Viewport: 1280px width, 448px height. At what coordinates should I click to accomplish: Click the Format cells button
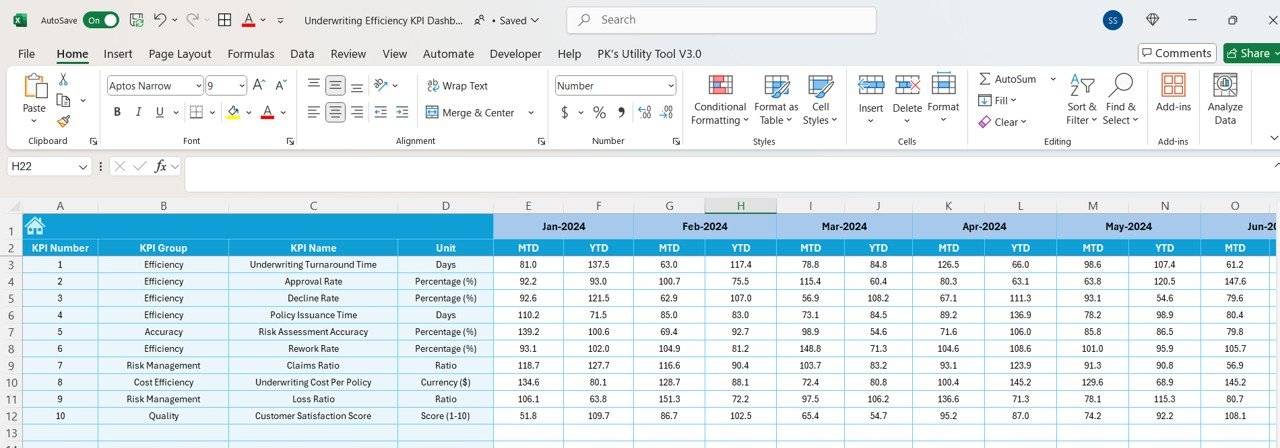(x=943, y=97)
